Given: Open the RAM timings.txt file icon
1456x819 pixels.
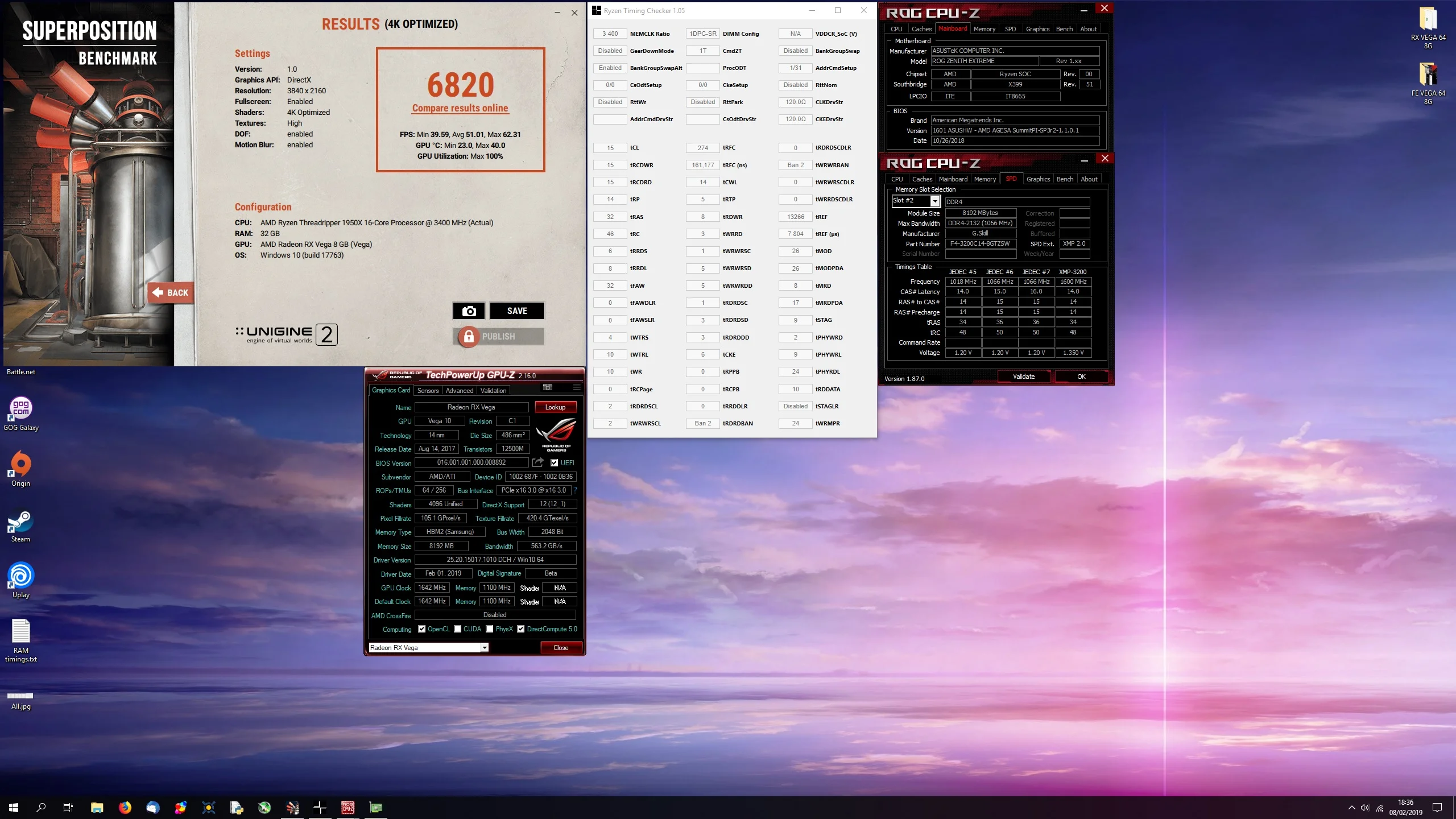Looking at the screenshot, I should tap(21, 640).
